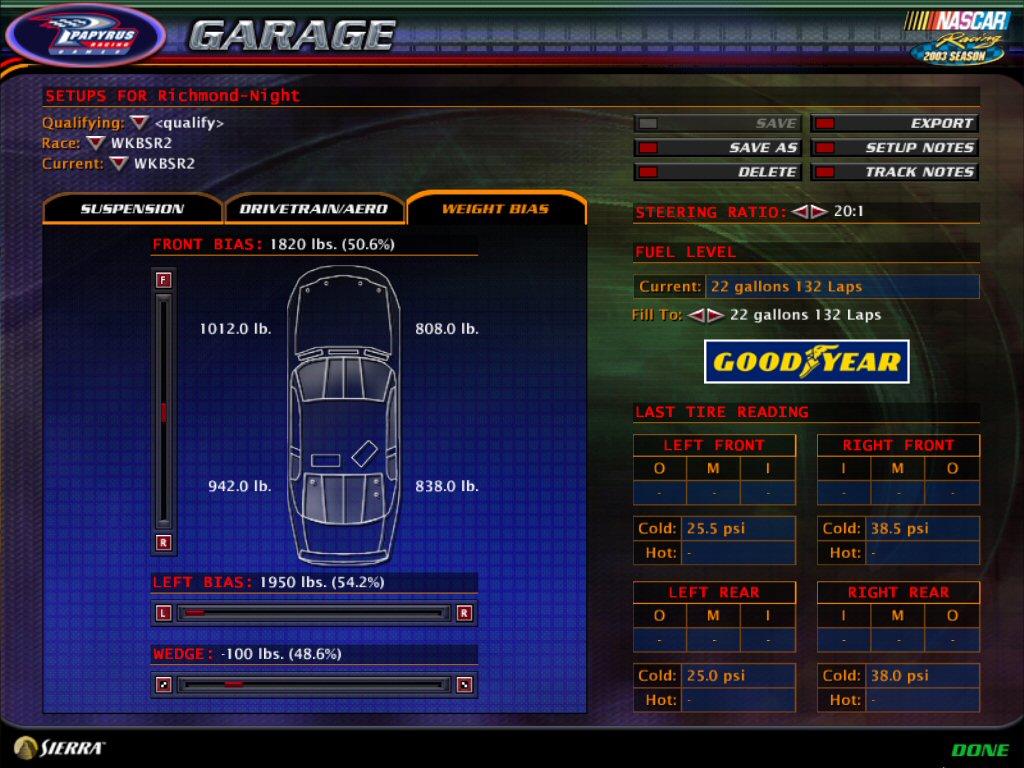Decrease Fill To fuel level arrow
This screenshot has height=768, width=1024.
pyautogui.click(x=695, y=315)
